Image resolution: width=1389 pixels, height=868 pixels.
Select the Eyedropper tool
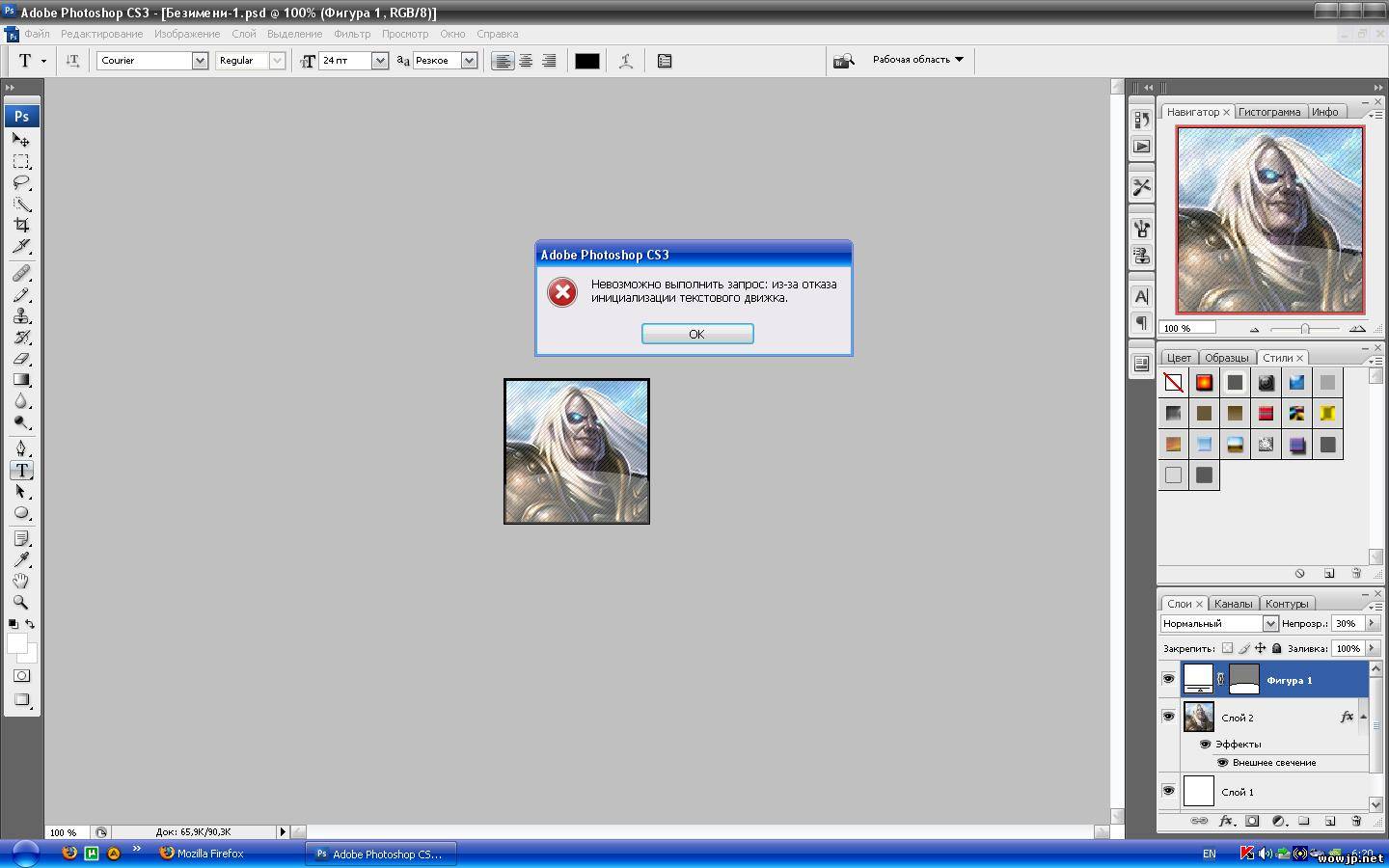tap(21, 559)
